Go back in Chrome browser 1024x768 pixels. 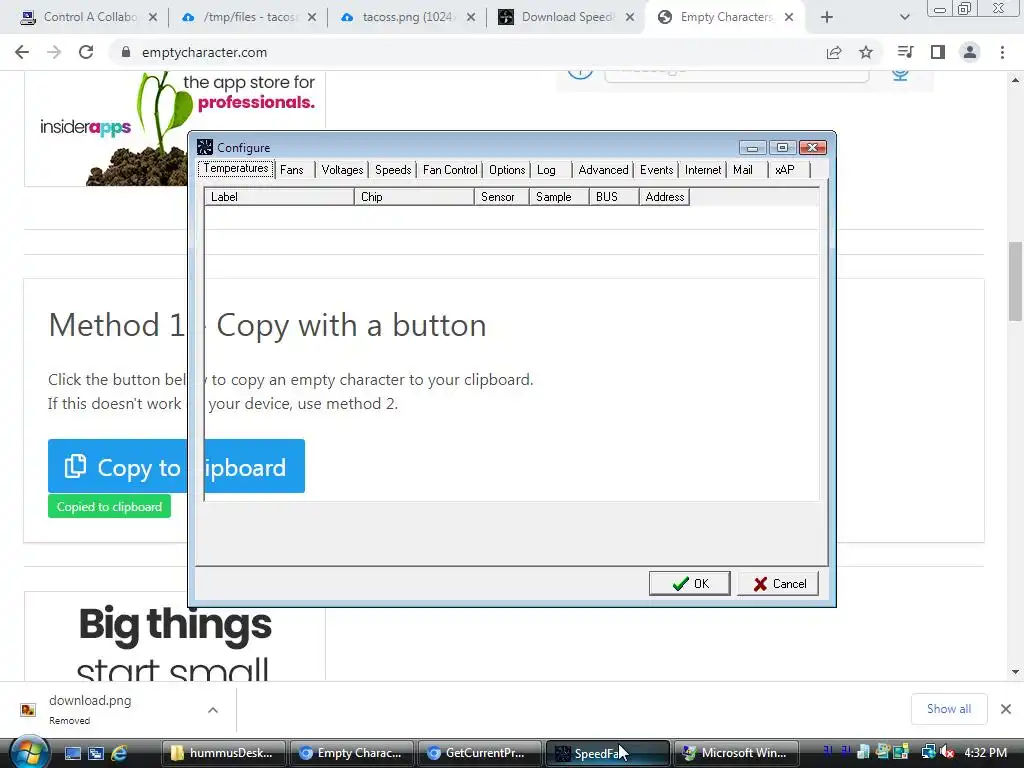pyautogui.click(x=22, y=52)
